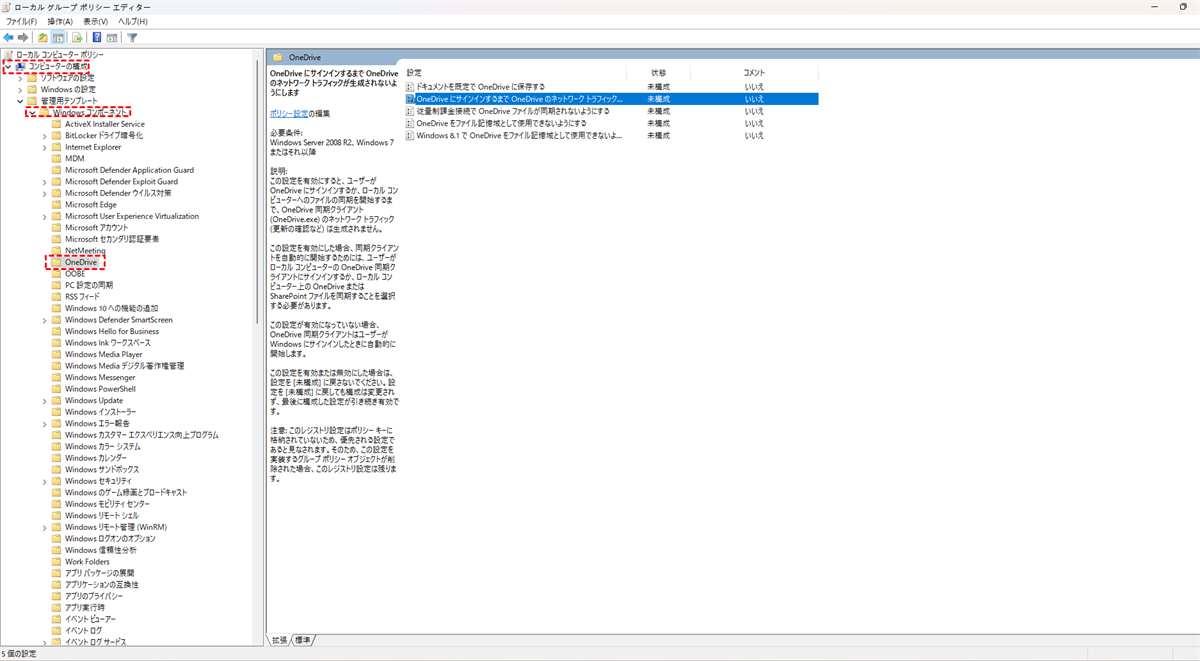This screenshot has width=1200, height=661.
Task: Click the blue Help question mark icon
Action: coord(97,37)
